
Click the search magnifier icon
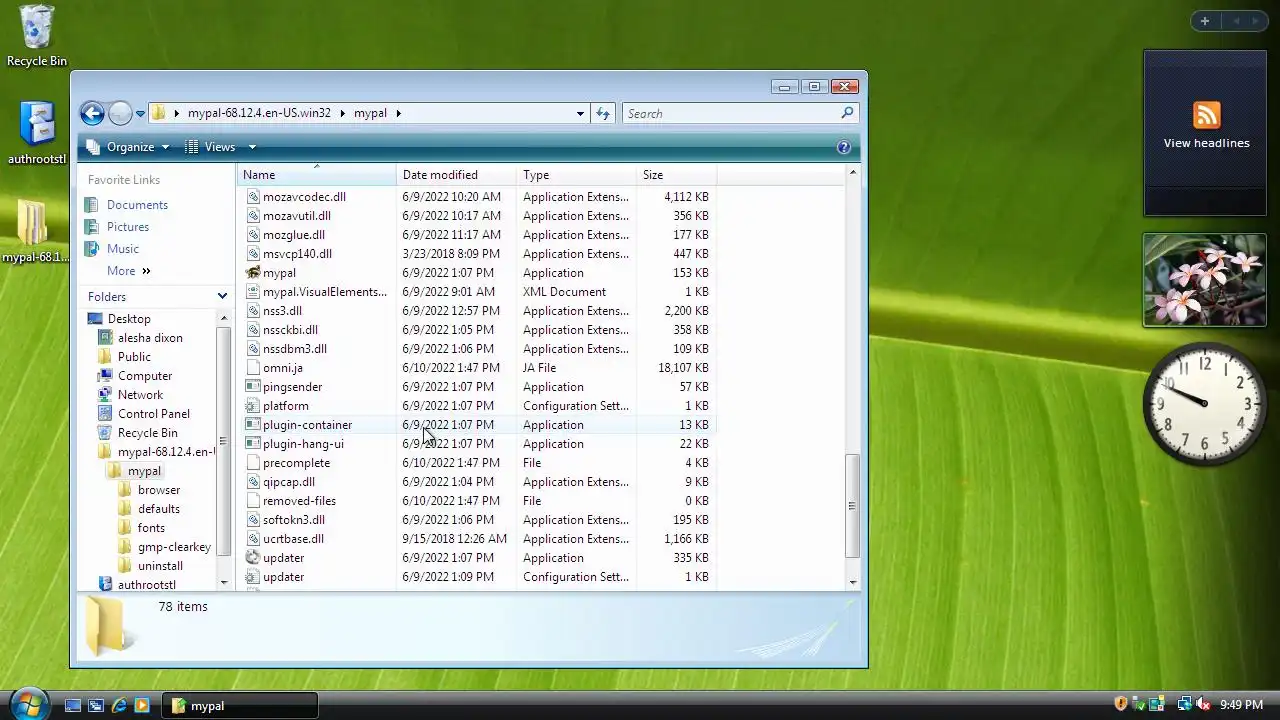click(847, 113)
